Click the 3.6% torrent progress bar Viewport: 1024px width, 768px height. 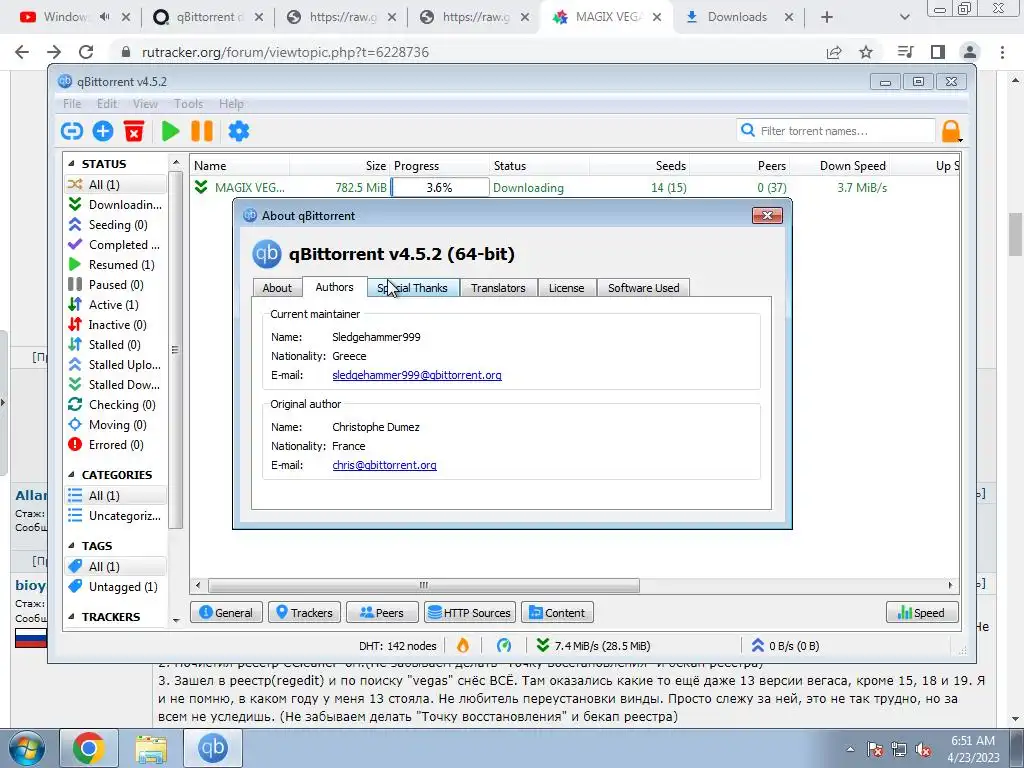pyautogui.click(x=440, y=187)
